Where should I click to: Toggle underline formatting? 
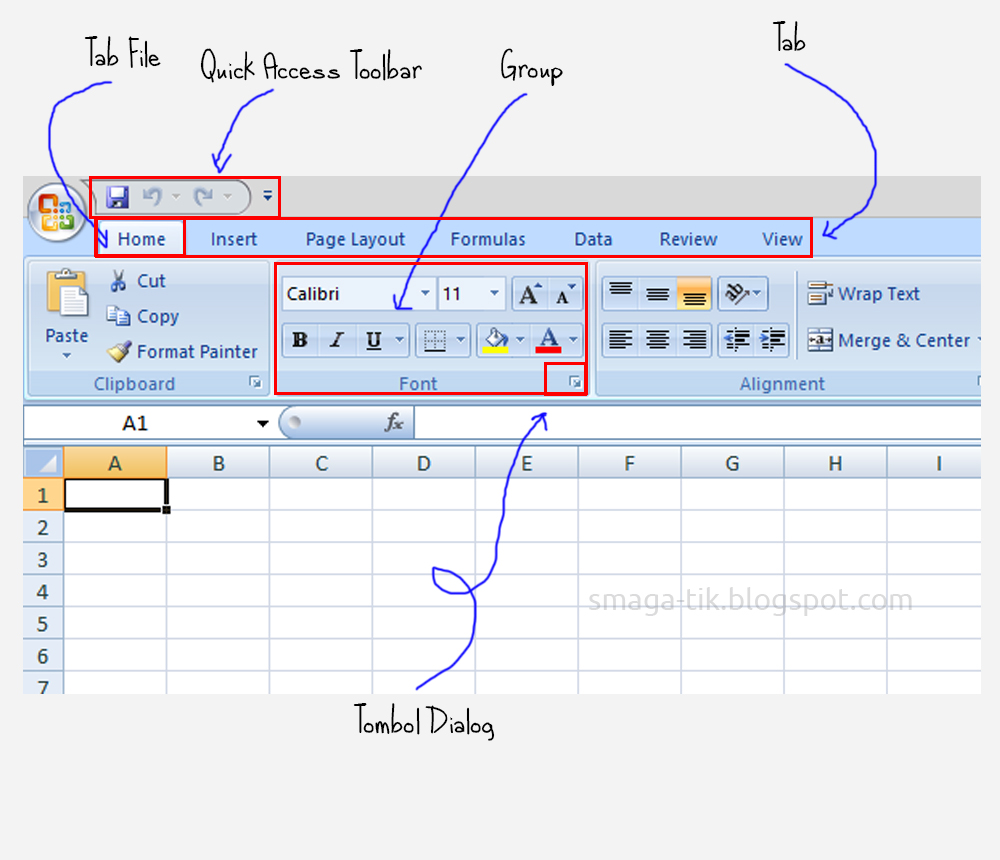click(369, 340)
